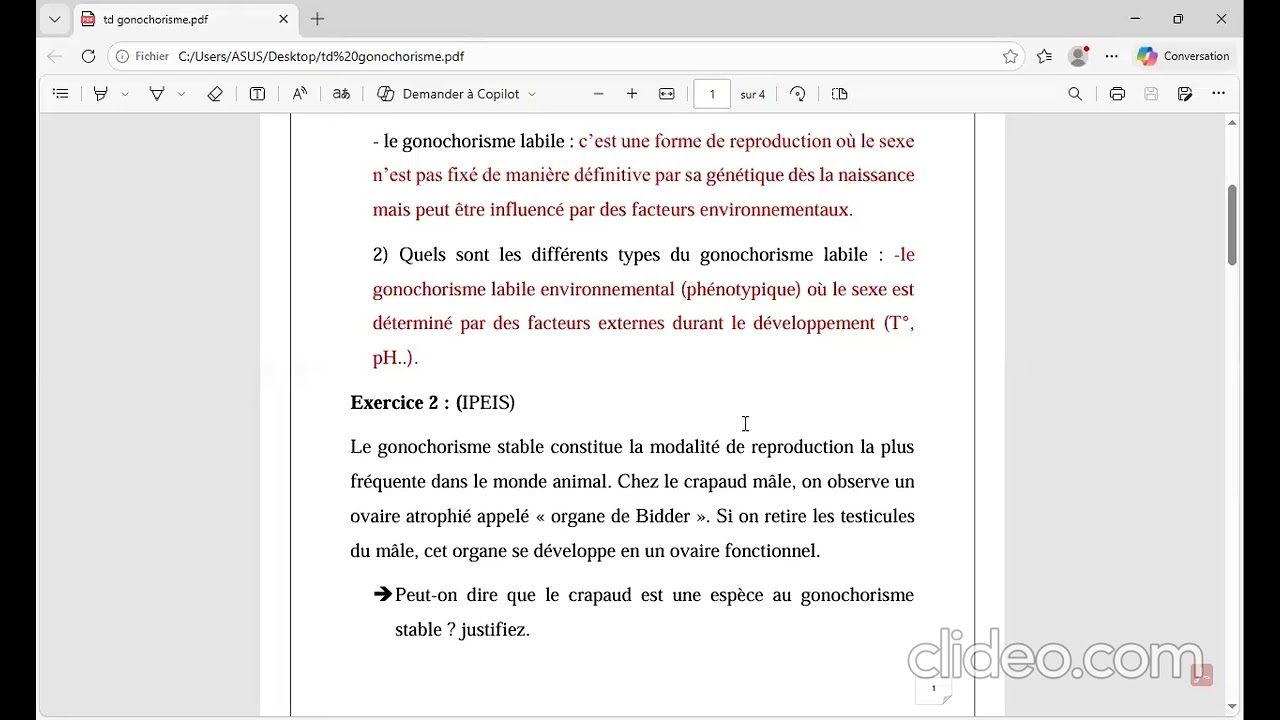The height and width of the screenshot is (720, 1280).
Task: Open a new browser tab
Action: point(318,19)
